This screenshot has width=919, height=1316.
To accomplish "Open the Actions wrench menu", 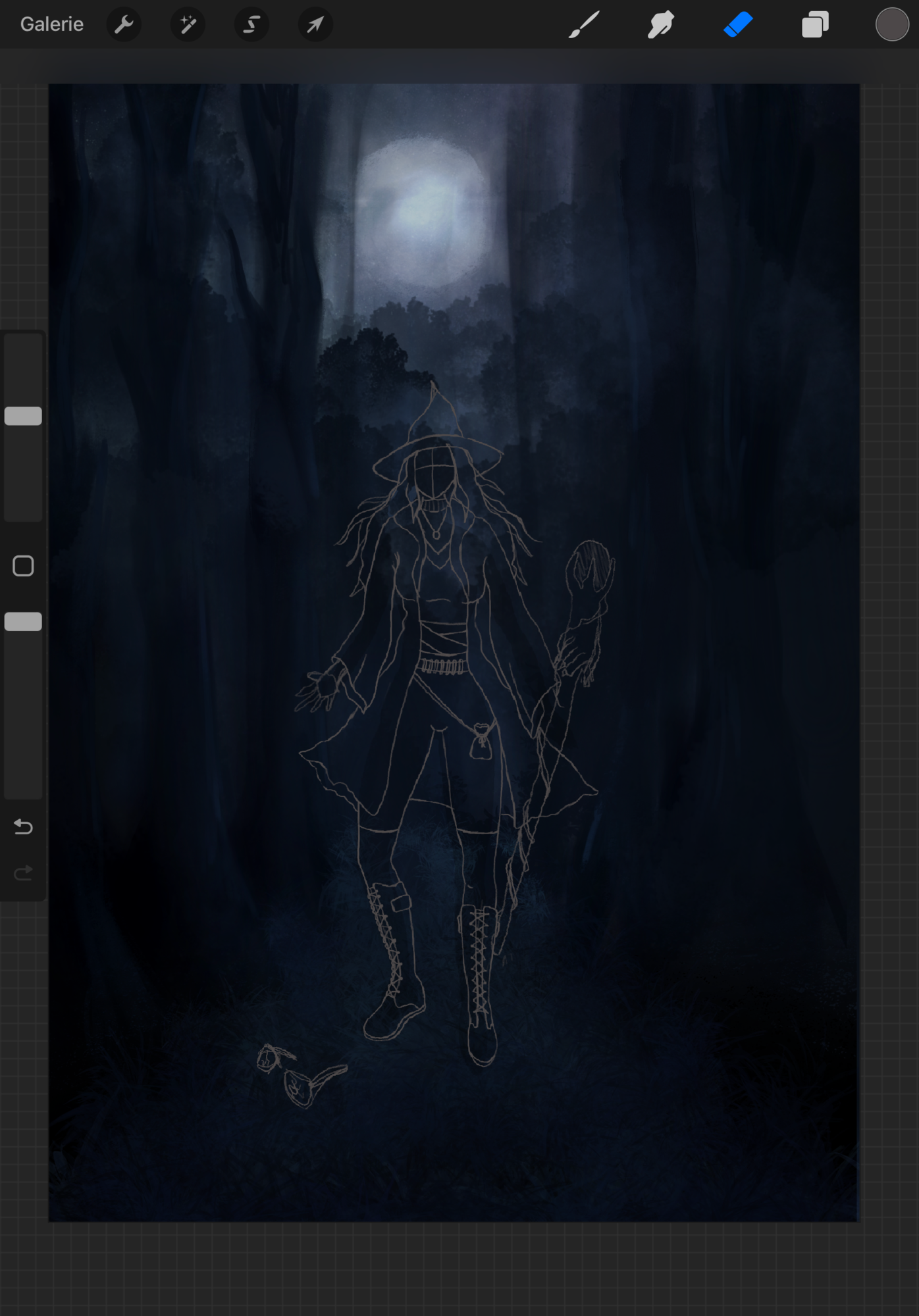I will click(124, 25).
